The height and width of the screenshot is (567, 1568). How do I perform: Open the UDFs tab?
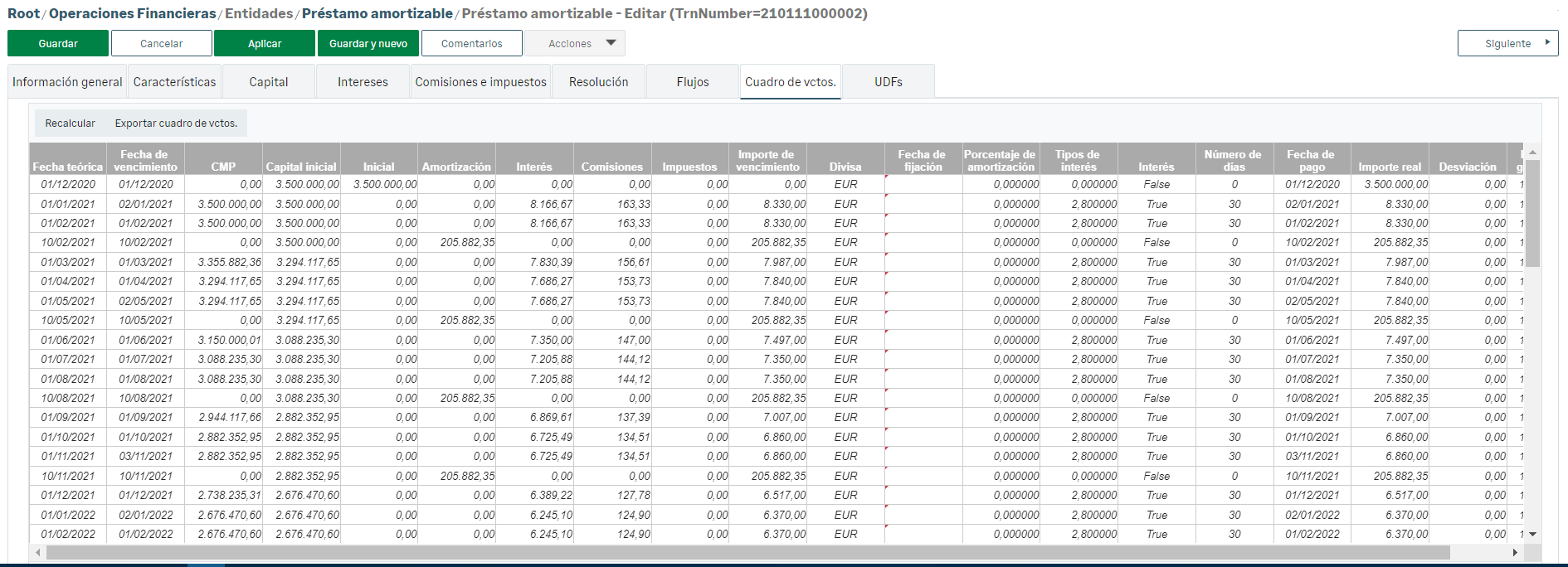point(888,82)
